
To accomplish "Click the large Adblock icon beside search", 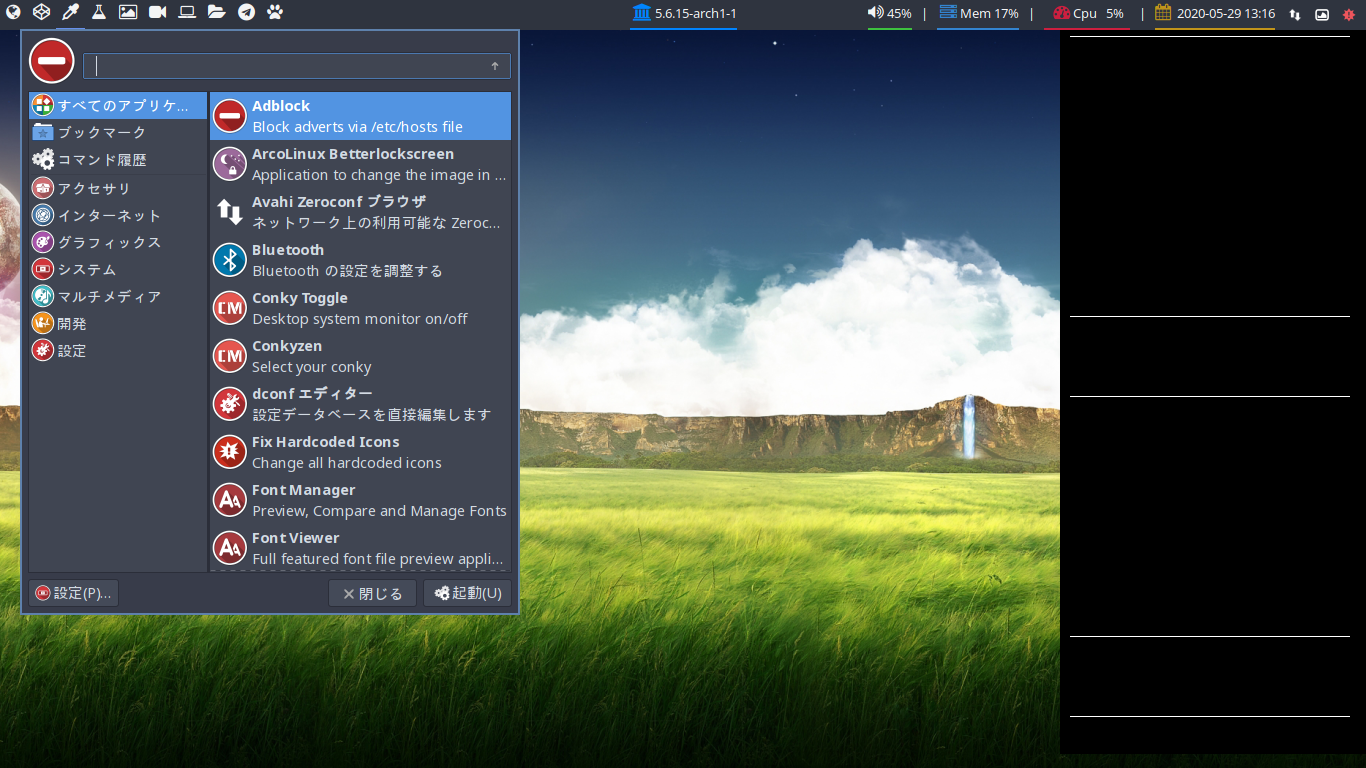I will pos(50,61).
